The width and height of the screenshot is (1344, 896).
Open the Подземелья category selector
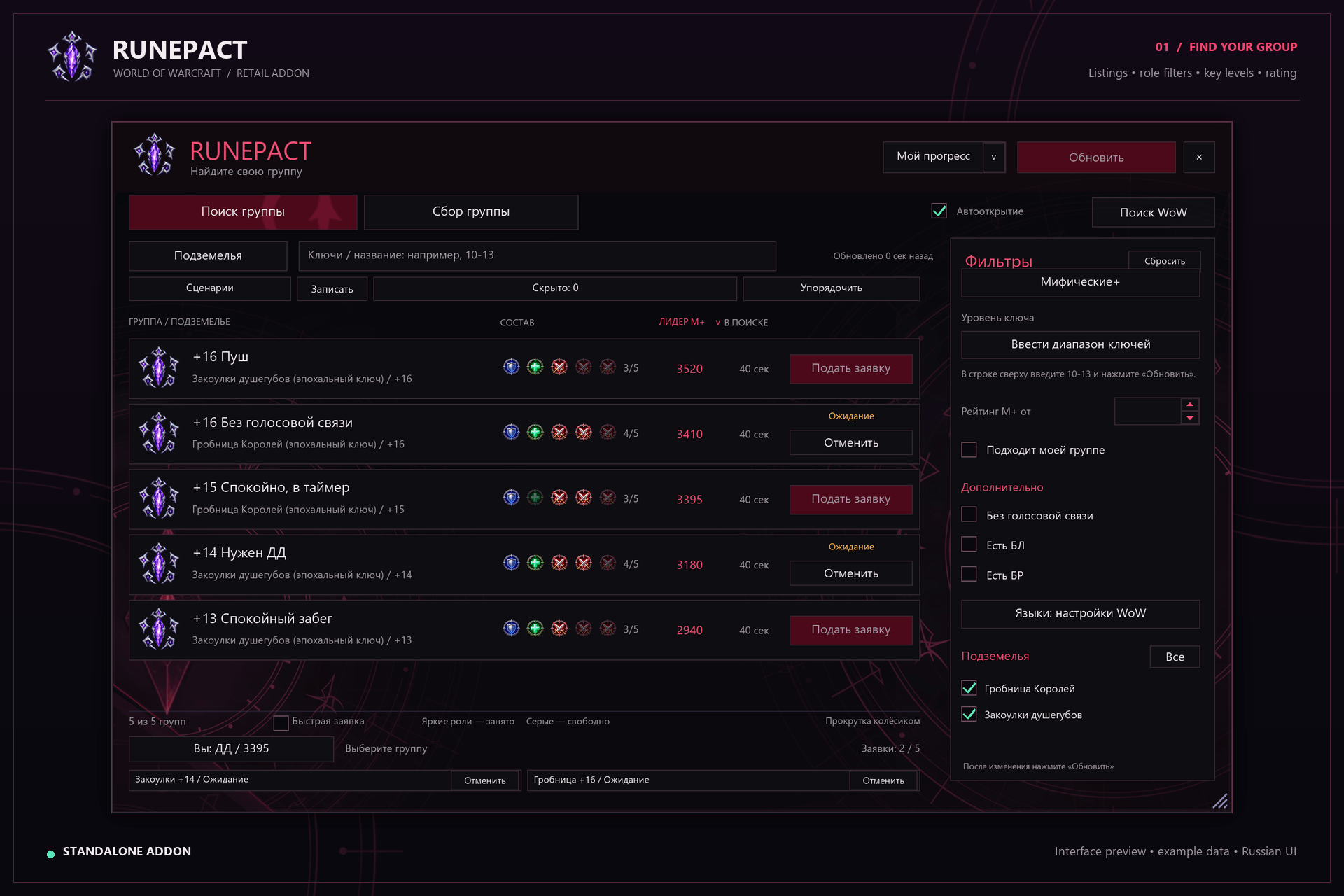click(208, 255)
